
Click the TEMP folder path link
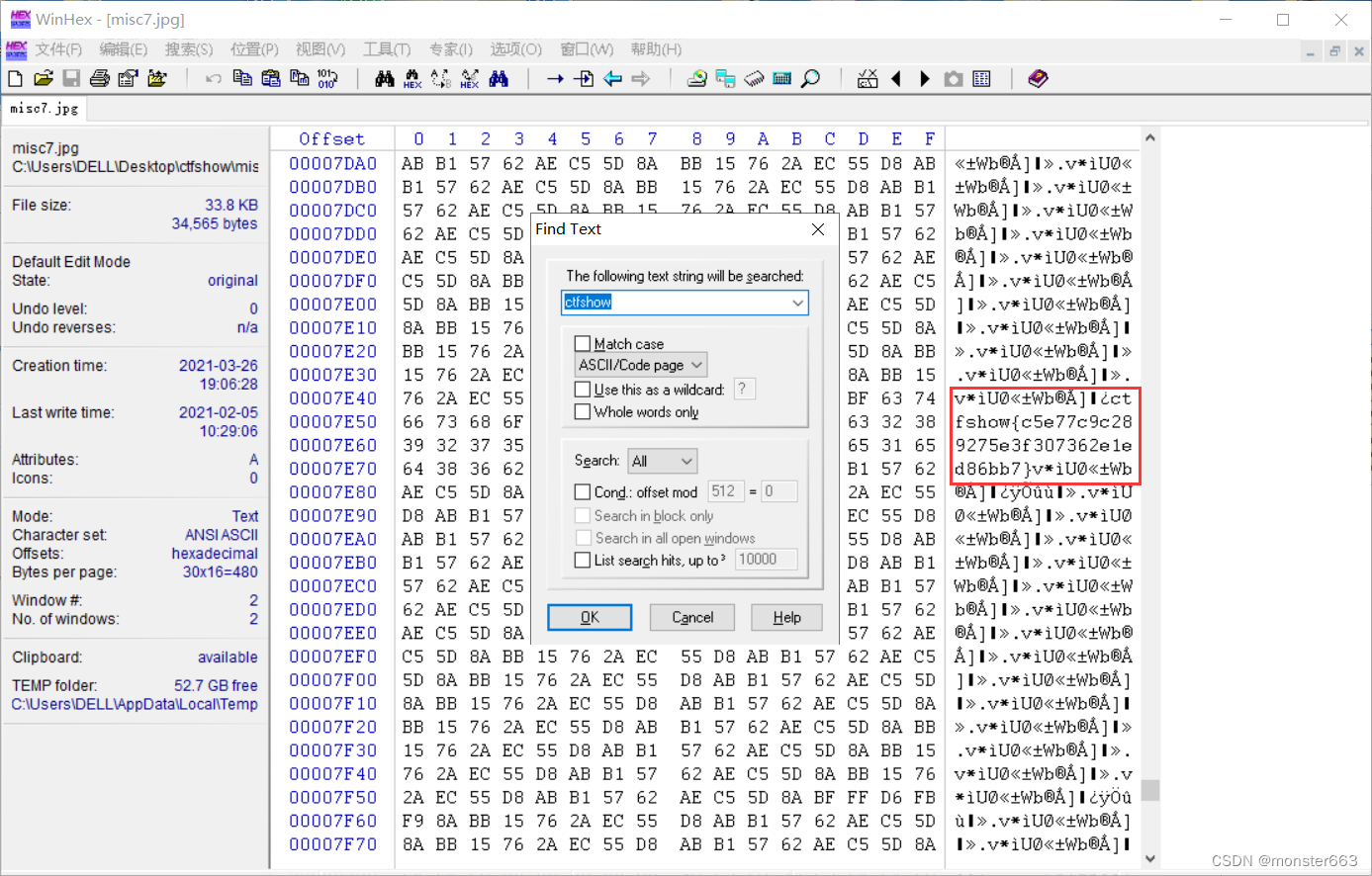coord(135,704)
